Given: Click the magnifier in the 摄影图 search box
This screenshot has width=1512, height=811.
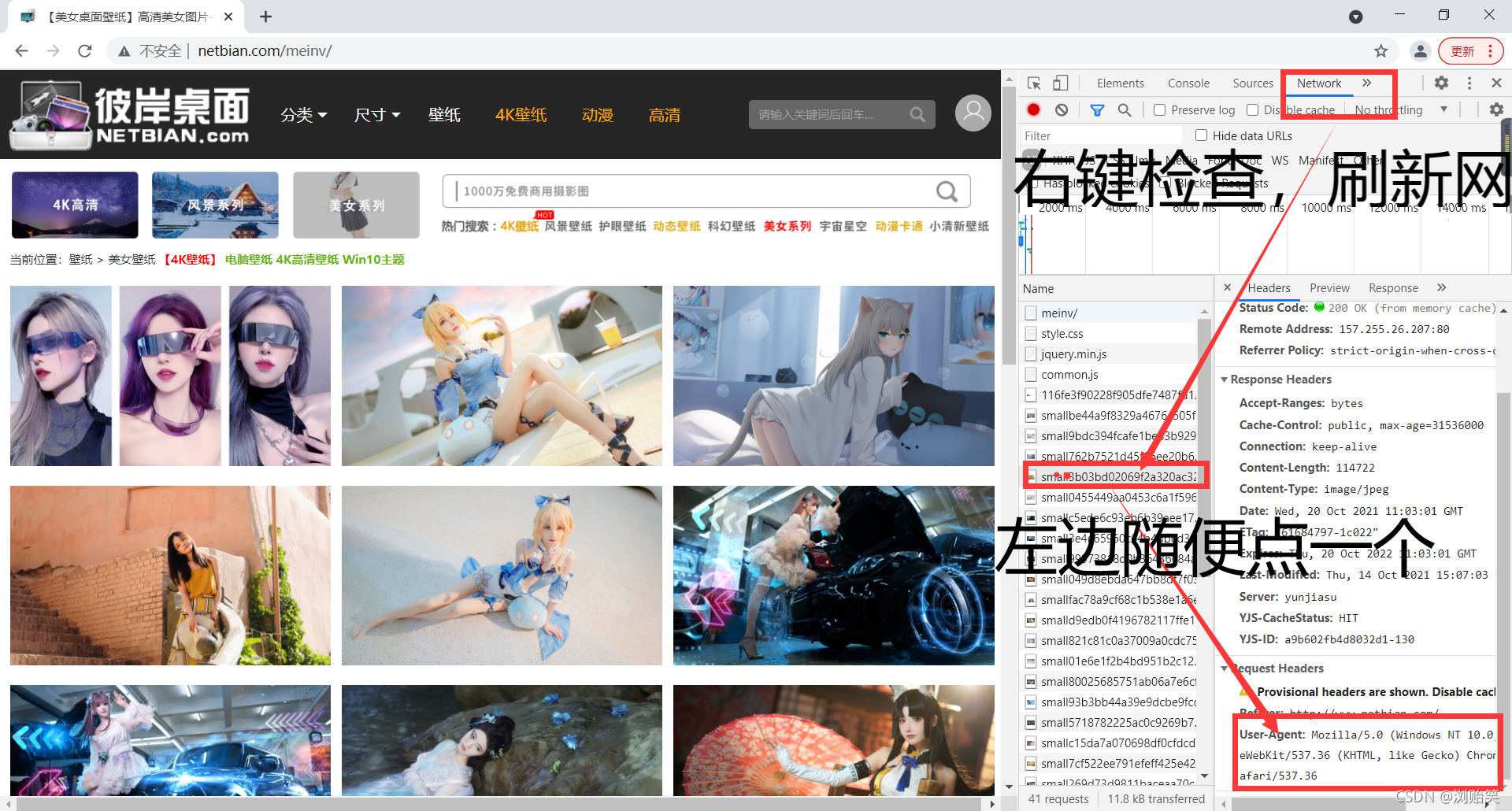Looking at the screenshot, I should (x=947, y=191).
